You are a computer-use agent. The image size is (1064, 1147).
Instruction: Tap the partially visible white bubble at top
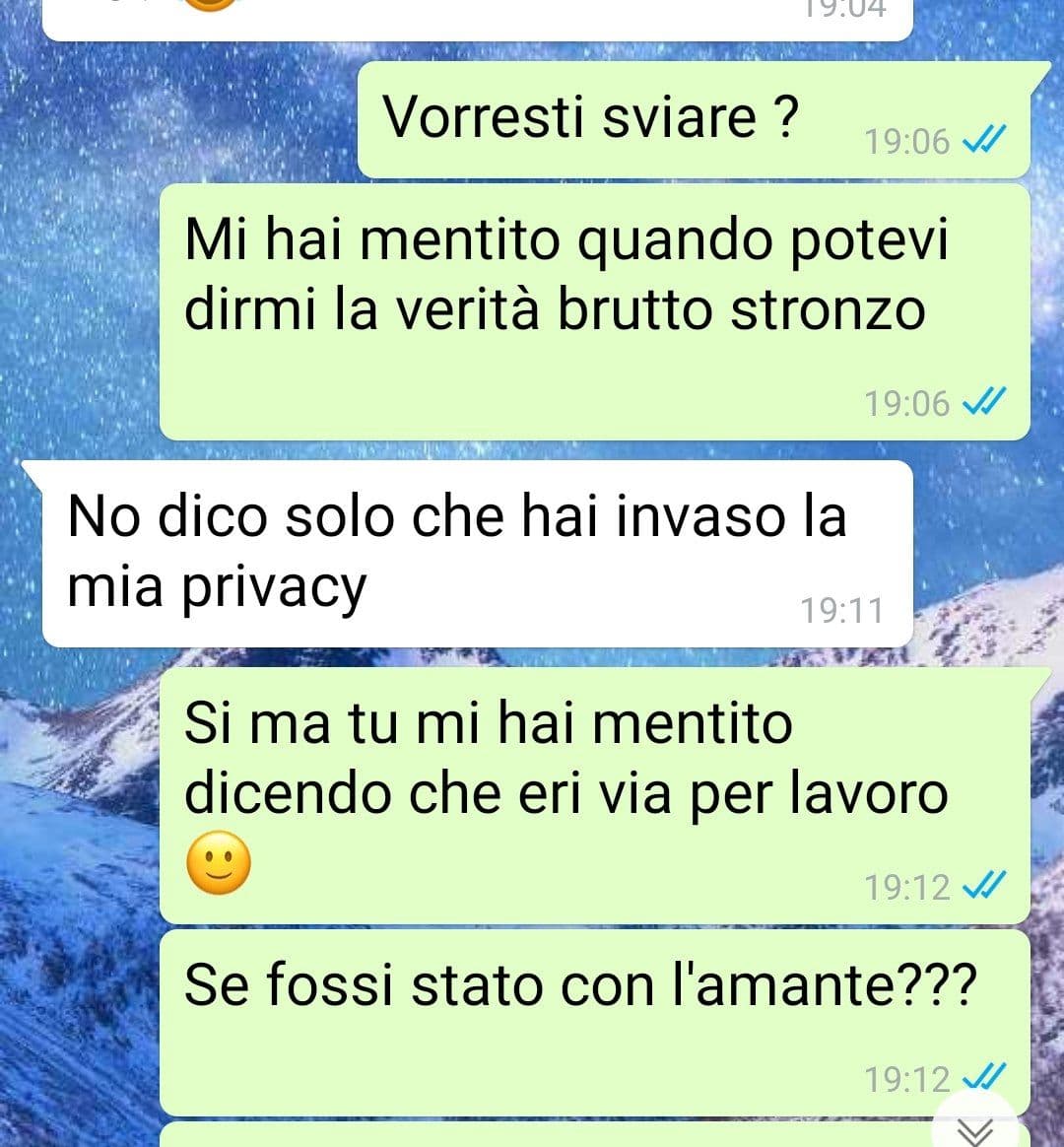[478, 20]
